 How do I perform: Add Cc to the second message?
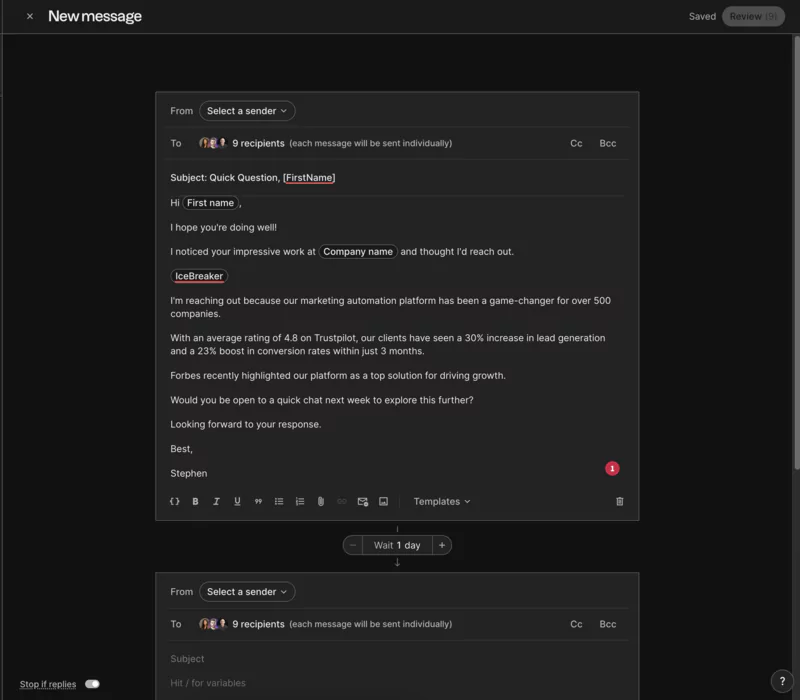pyautogui.click(x=576, y=624)
